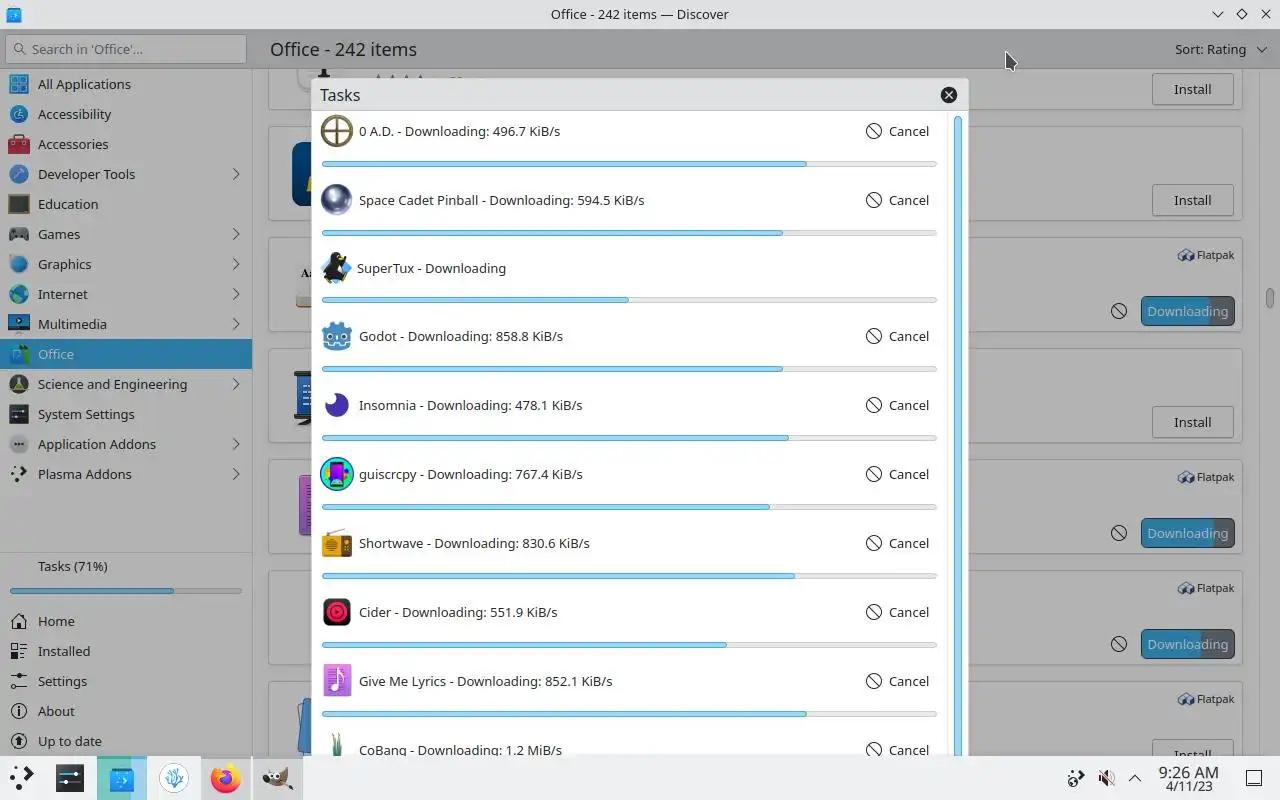The image size is (1280, 800).
Task: Open the Sort: Rating dropdown
Action: point(1221,49)
